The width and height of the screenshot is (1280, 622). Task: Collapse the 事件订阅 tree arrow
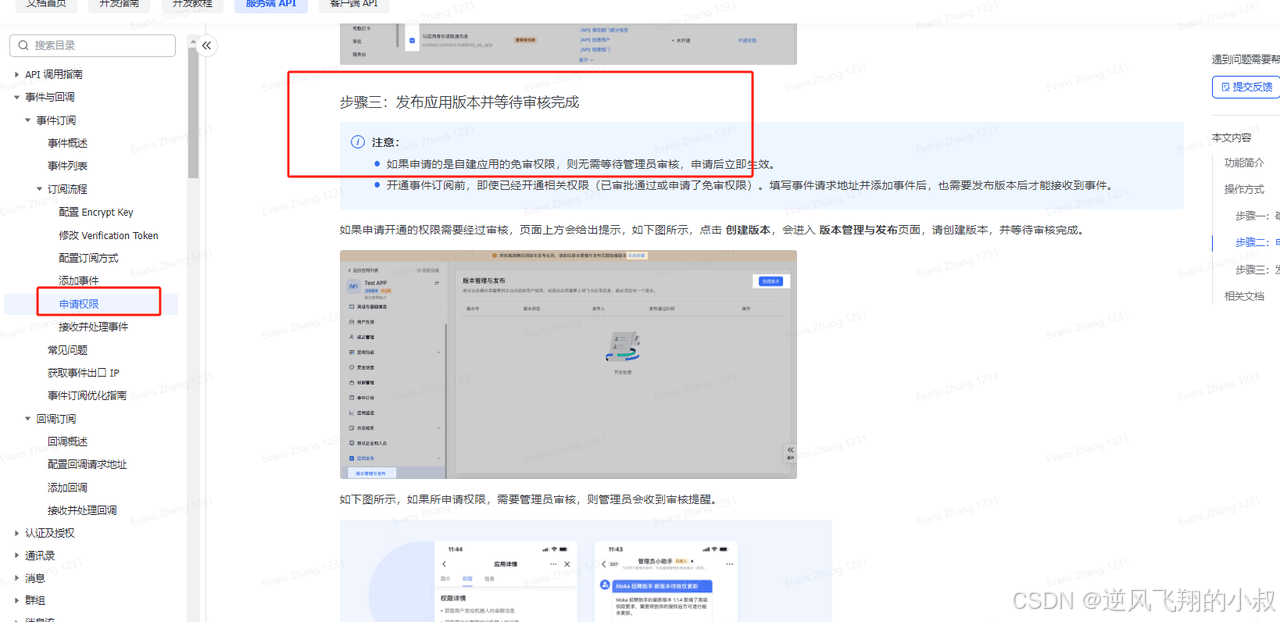28,120
